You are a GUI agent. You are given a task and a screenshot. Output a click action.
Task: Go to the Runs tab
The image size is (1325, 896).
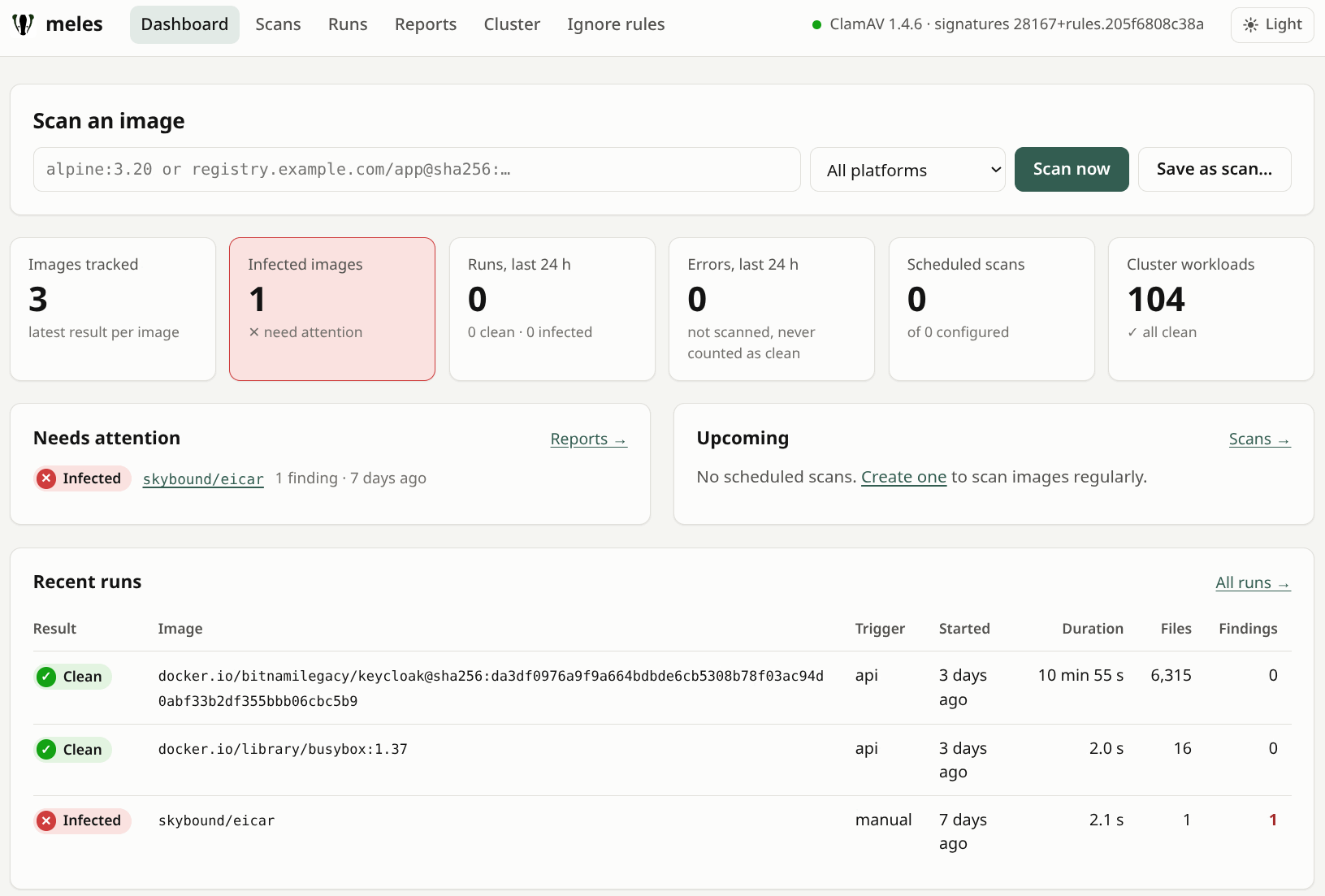coord(348,24)
